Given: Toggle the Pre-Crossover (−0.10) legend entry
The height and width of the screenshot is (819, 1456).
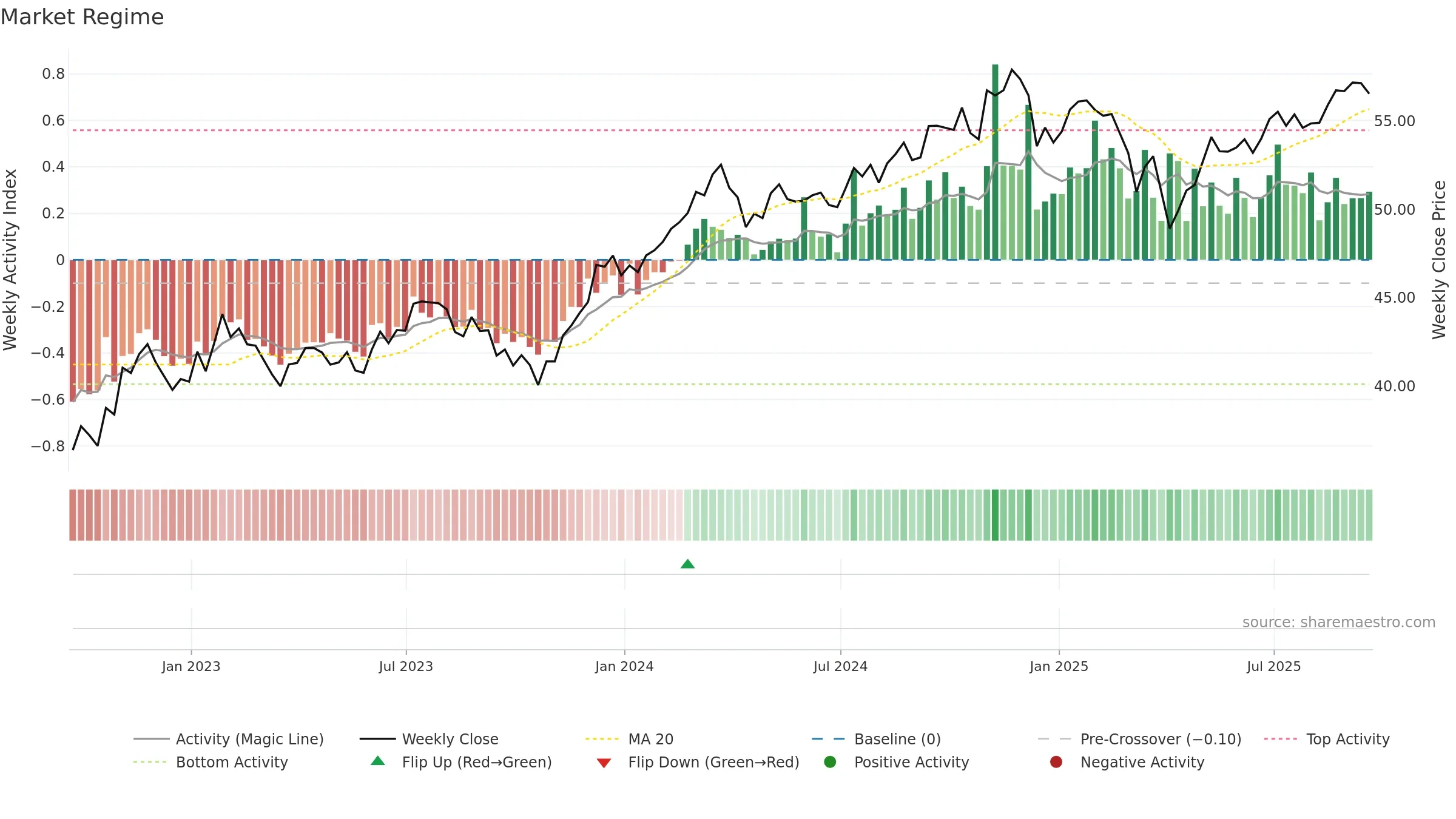Looking at the screenshot, I should pyautogui.click(x=1140, y=739).
